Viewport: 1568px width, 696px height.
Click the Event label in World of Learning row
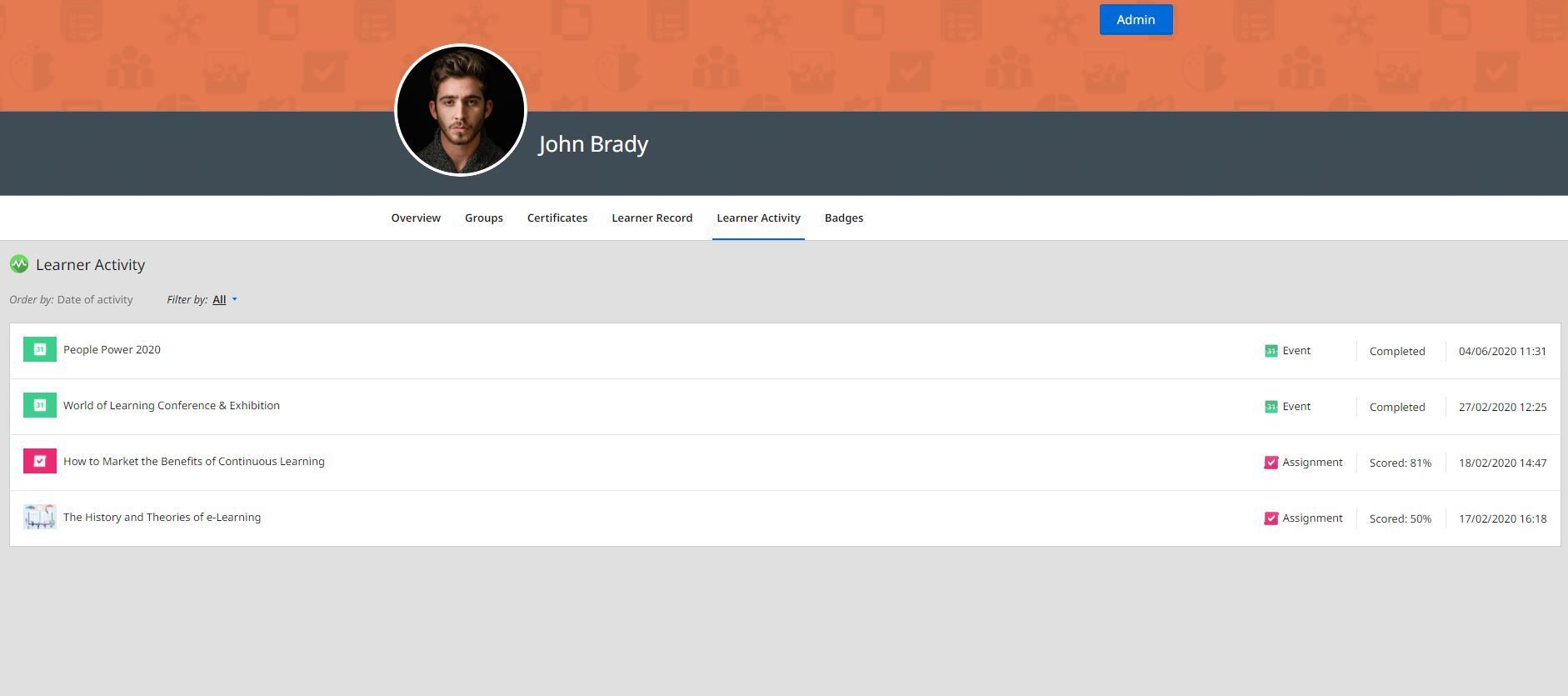[1296, 407]
